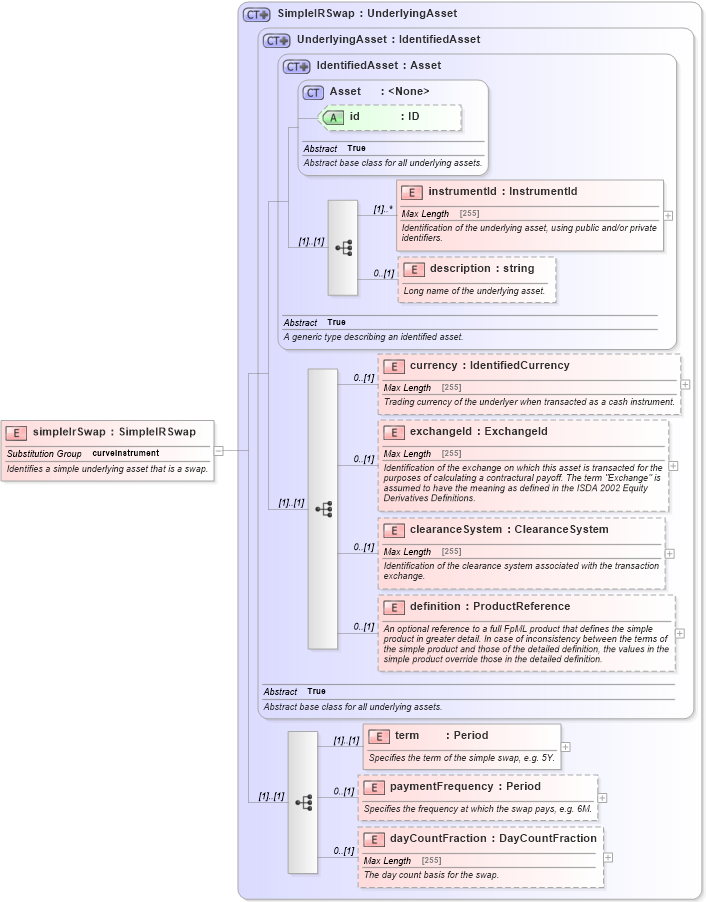Click the description : string label

point(482,269)
